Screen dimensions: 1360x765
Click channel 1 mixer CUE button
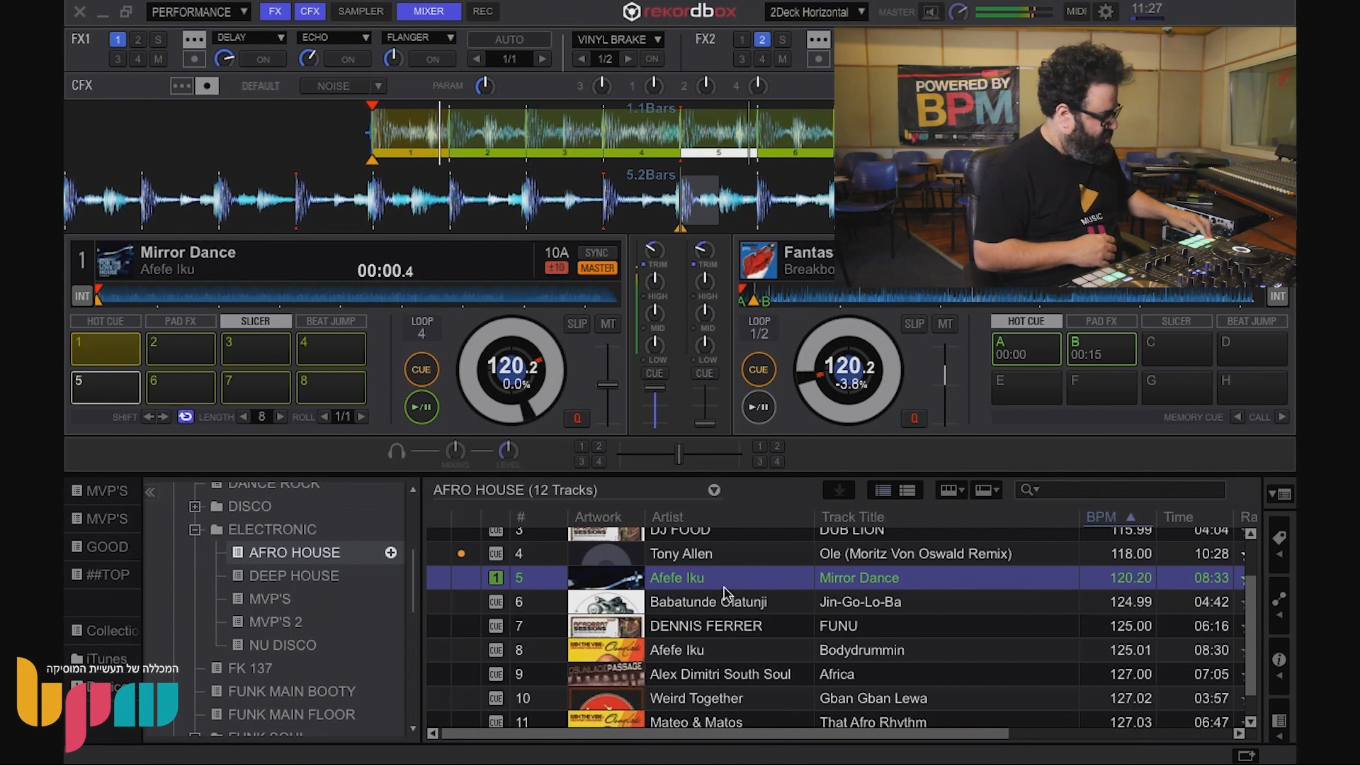(654, 373)
